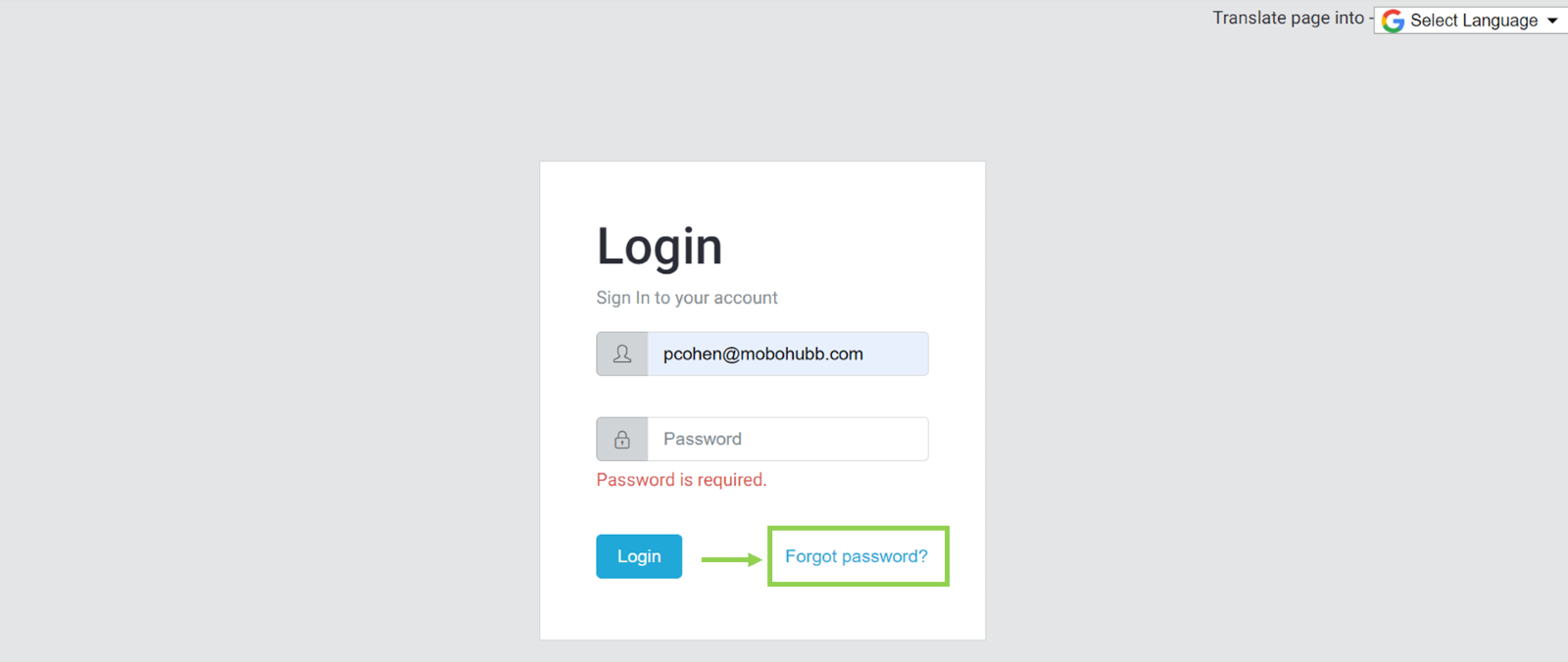1568x662 pixels.
Task: Click the user silhouette icon
Action: (622, 354)
